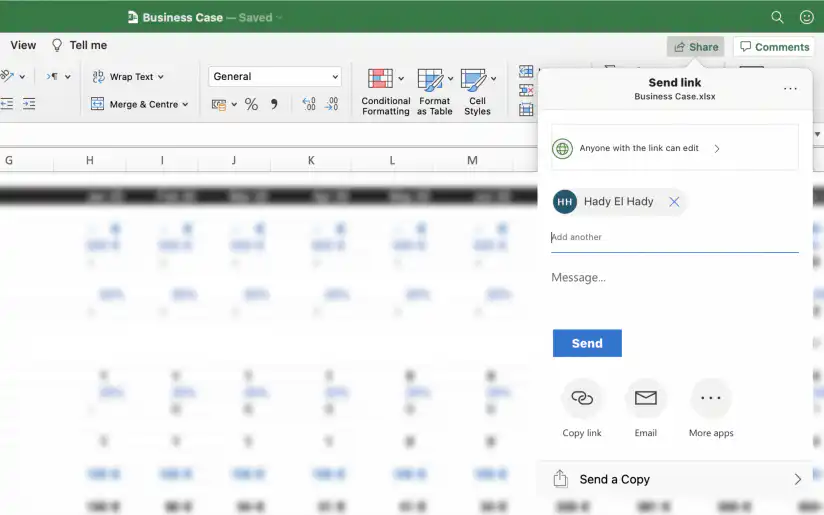This screenshot has height=515, width=824.
Task: Expand Cell Styles dropdown arrow
Action: (x=493, y=79)
